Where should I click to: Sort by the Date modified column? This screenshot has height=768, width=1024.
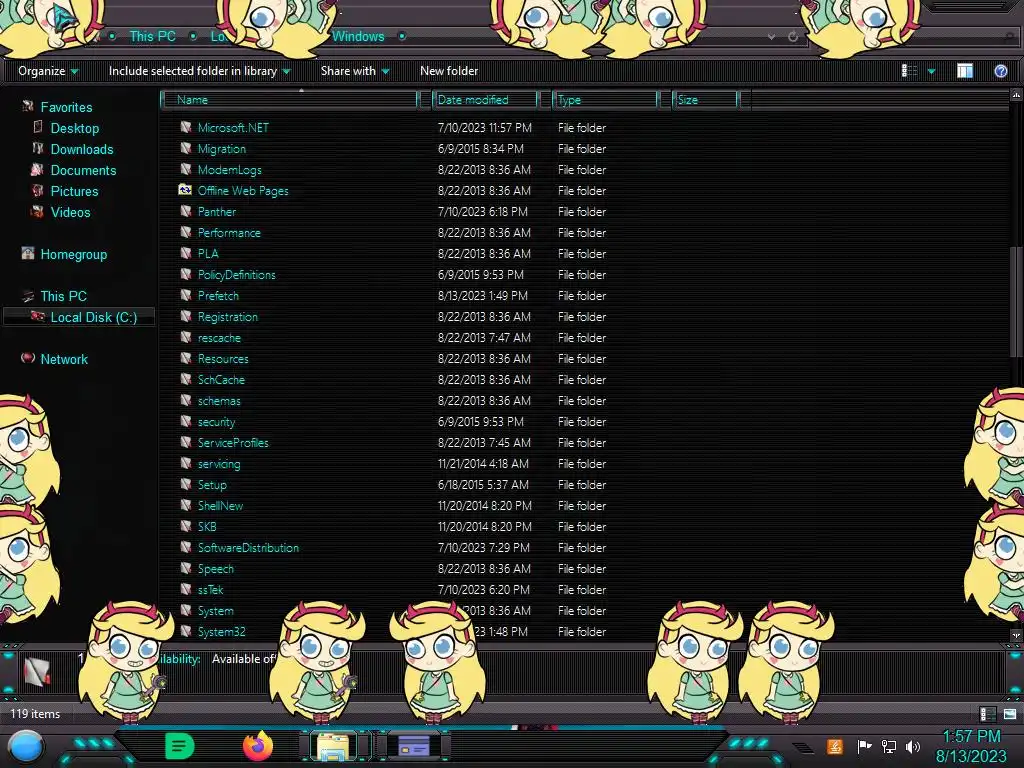(485, 100)
